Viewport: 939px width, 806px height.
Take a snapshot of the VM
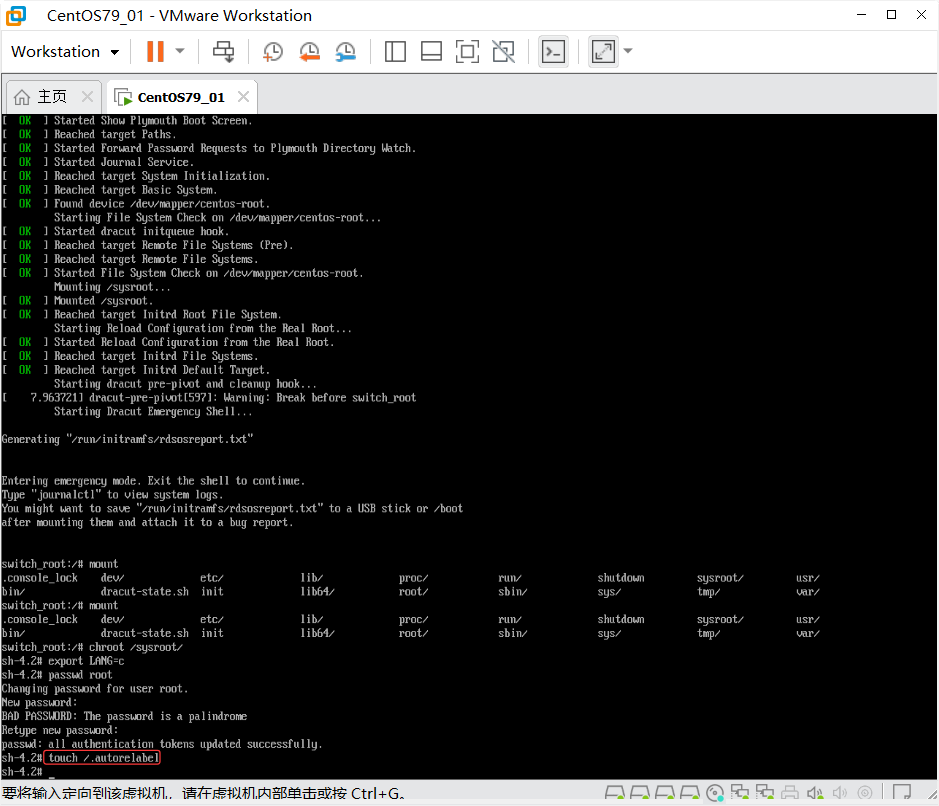(x=272, y=51)
